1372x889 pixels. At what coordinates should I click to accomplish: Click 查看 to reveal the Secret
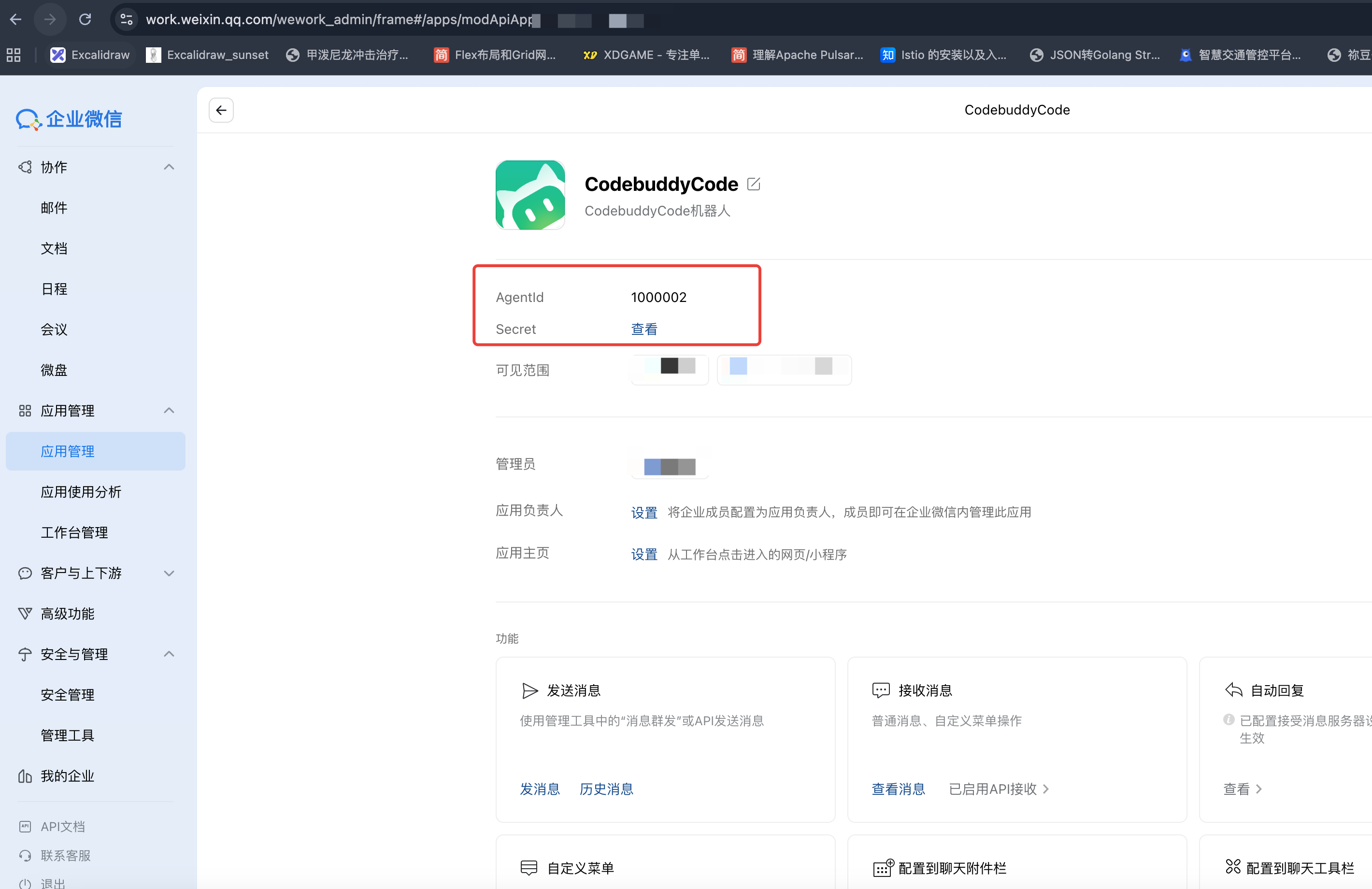point(644,329)
